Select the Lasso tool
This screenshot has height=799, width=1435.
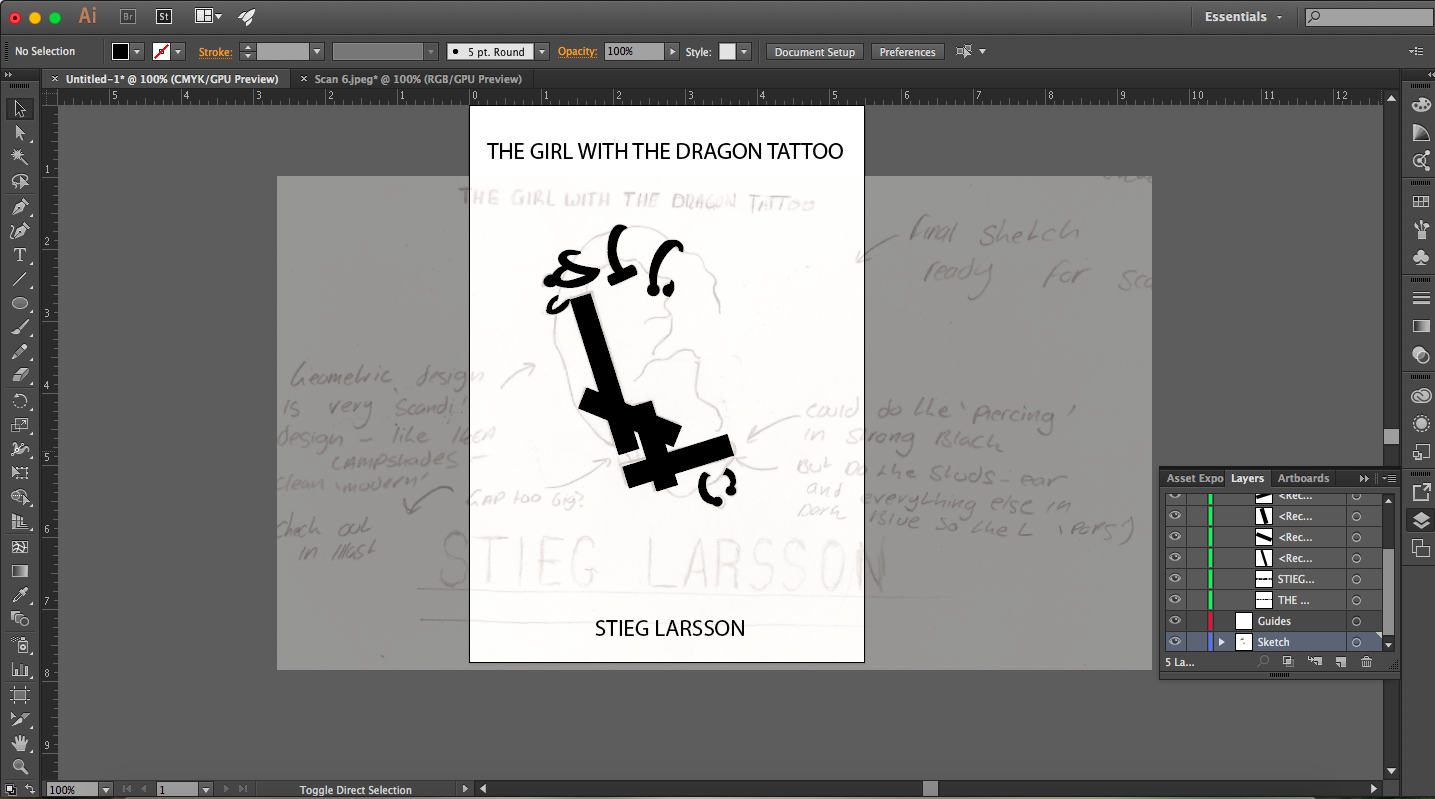[20, 181]
